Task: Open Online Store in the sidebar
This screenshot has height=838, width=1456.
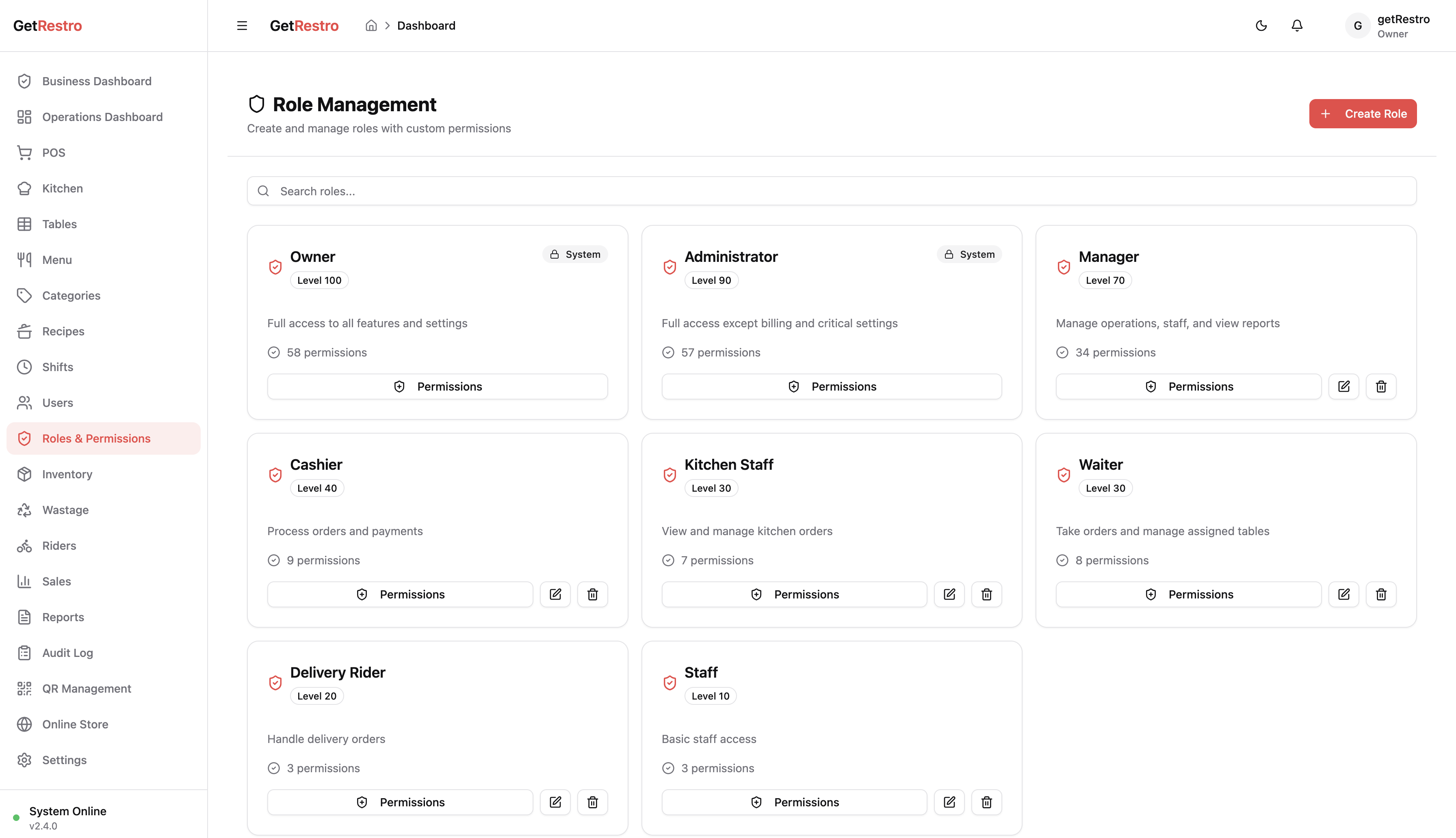Action: [75, 724]
